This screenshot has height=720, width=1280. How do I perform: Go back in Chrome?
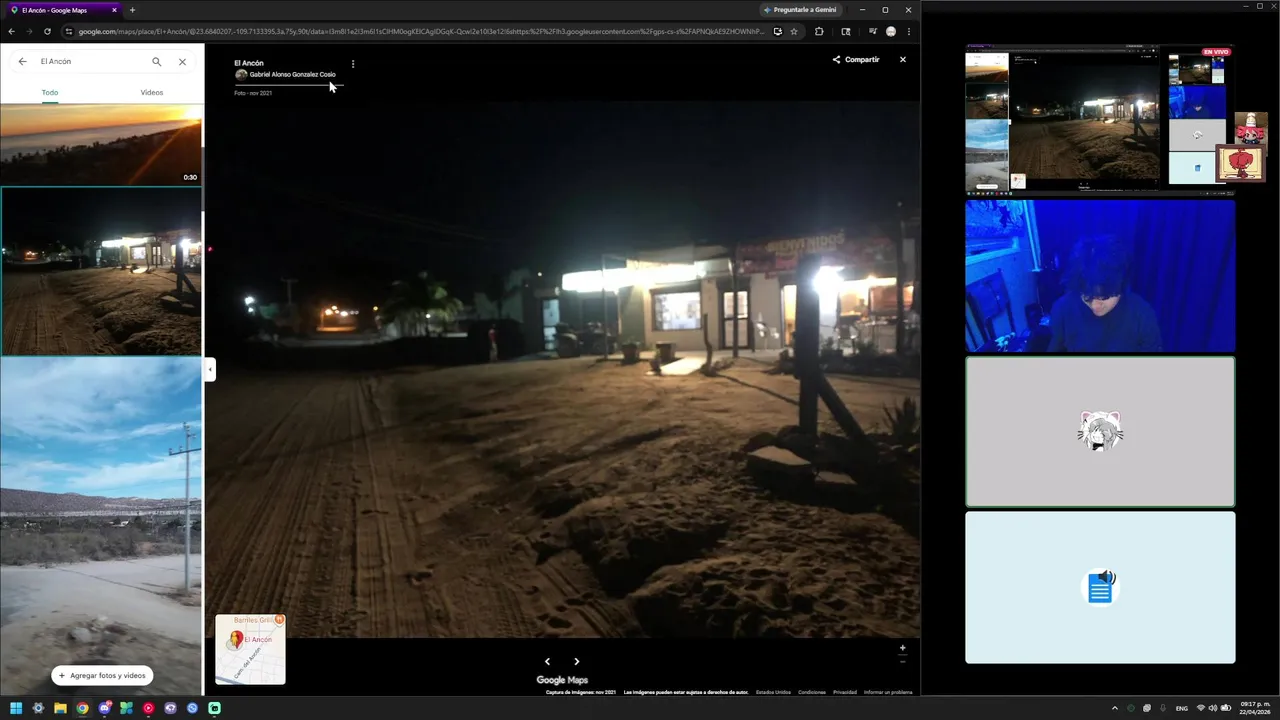(12, 31)
